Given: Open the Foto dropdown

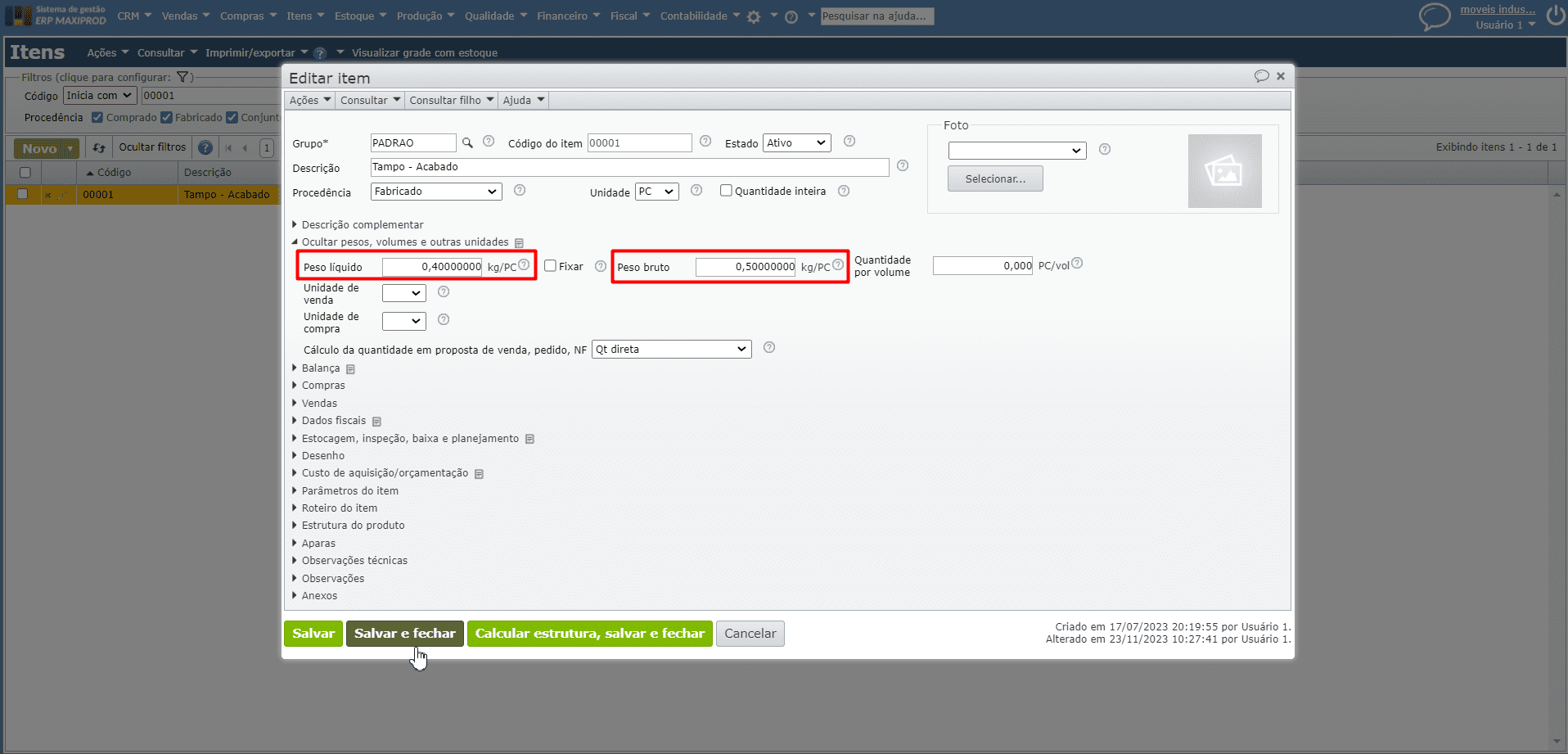Looking at the screenshot, I should [1017, 151].
